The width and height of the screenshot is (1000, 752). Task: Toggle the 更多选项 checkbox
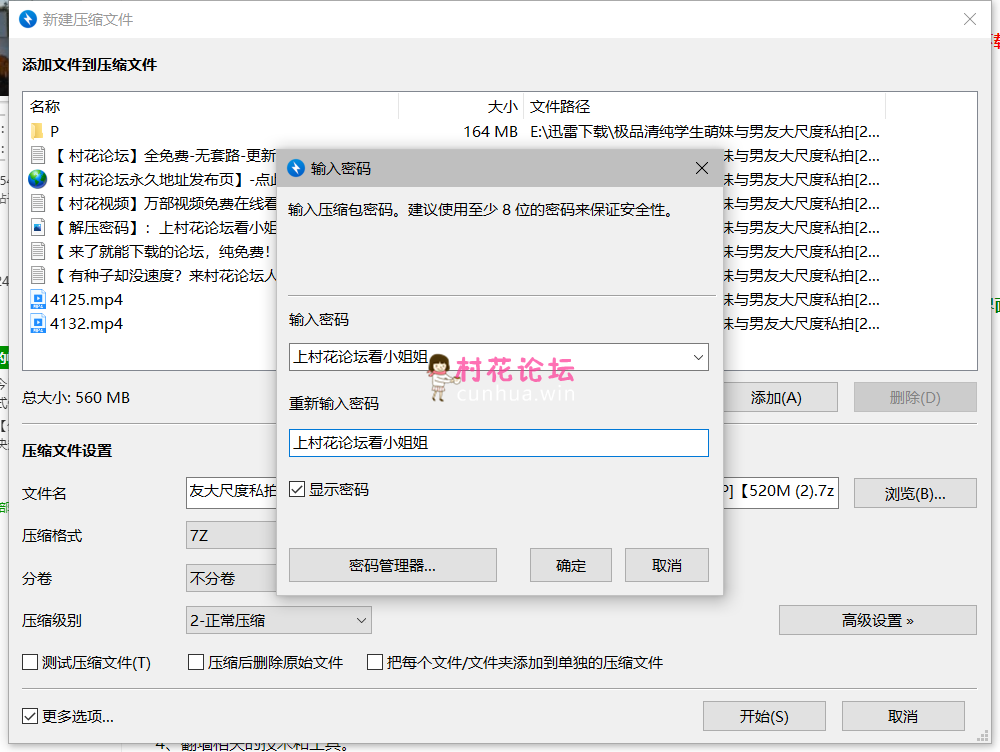[x=30, y=716]
